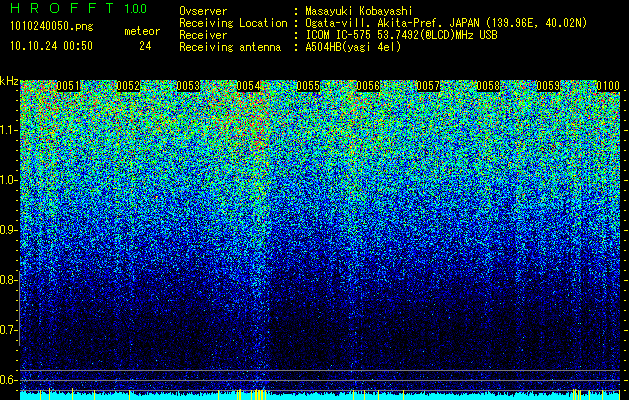Click the observer name Masayuki Kobayashi
Screen dimensions: 629x400
pyautogui.click(x=359, y=11)
